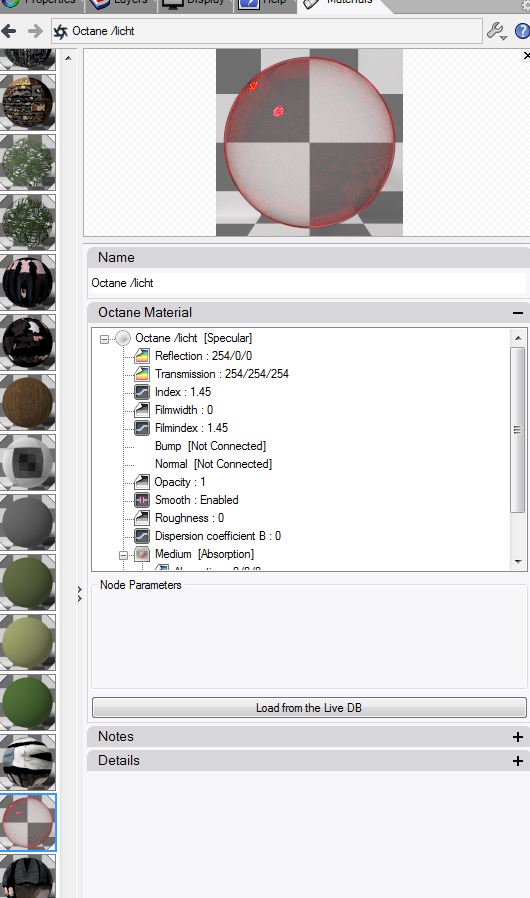Click the Roughness node icon
This screenshot has height=898, width=530.
tap(142, 518)
